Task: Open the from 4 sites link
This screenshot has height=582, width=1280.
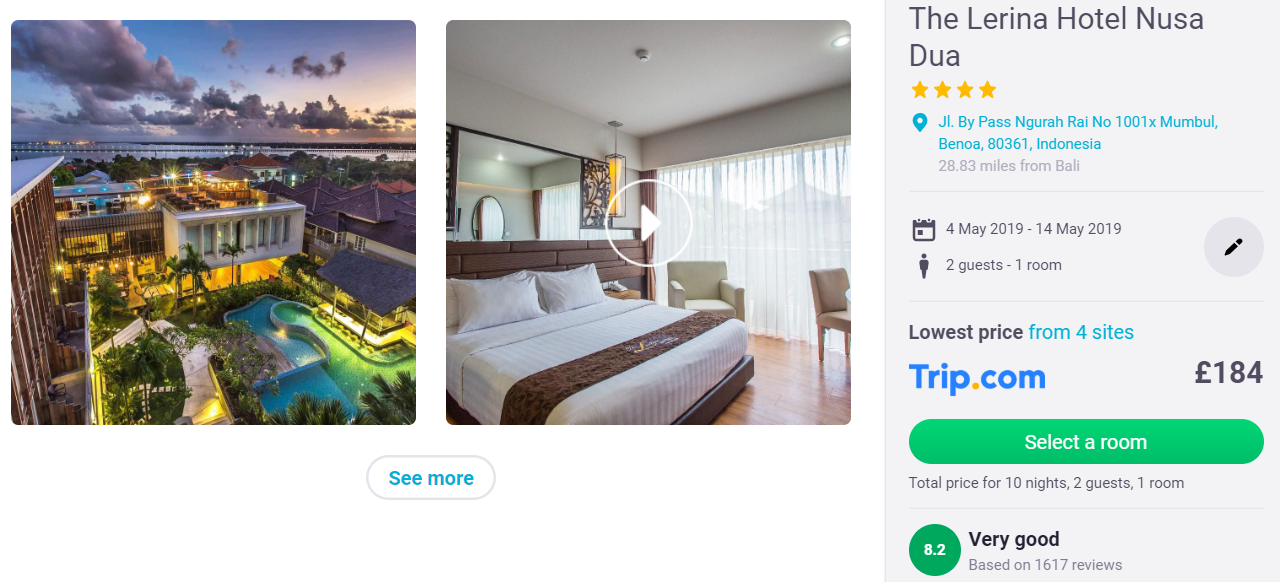Action: coord(1081,332)
